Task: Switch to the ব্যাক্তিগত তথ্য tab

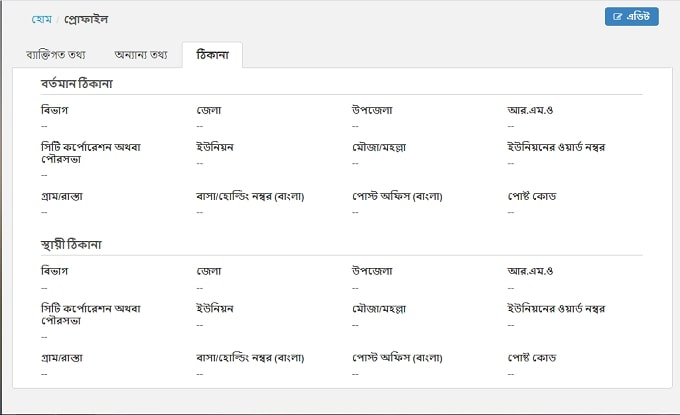Action: pos(56,55)
